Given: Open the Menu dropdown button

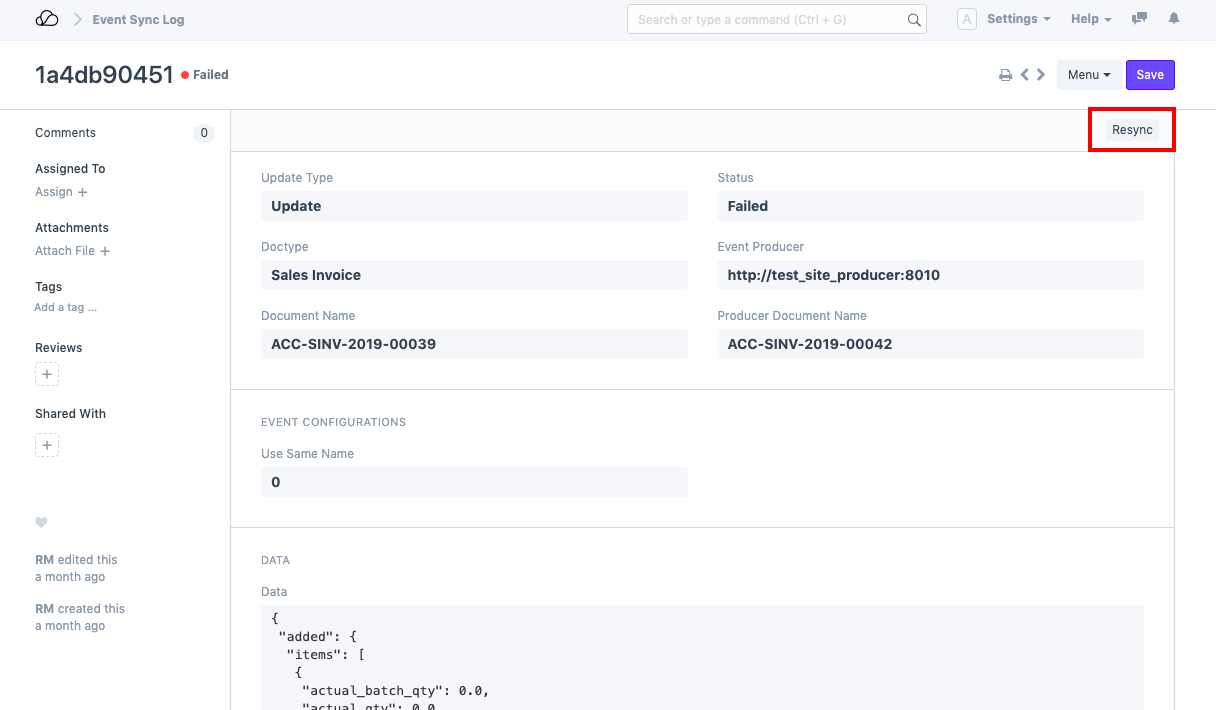Looking at the screenshot, I should click(1088, 75).
